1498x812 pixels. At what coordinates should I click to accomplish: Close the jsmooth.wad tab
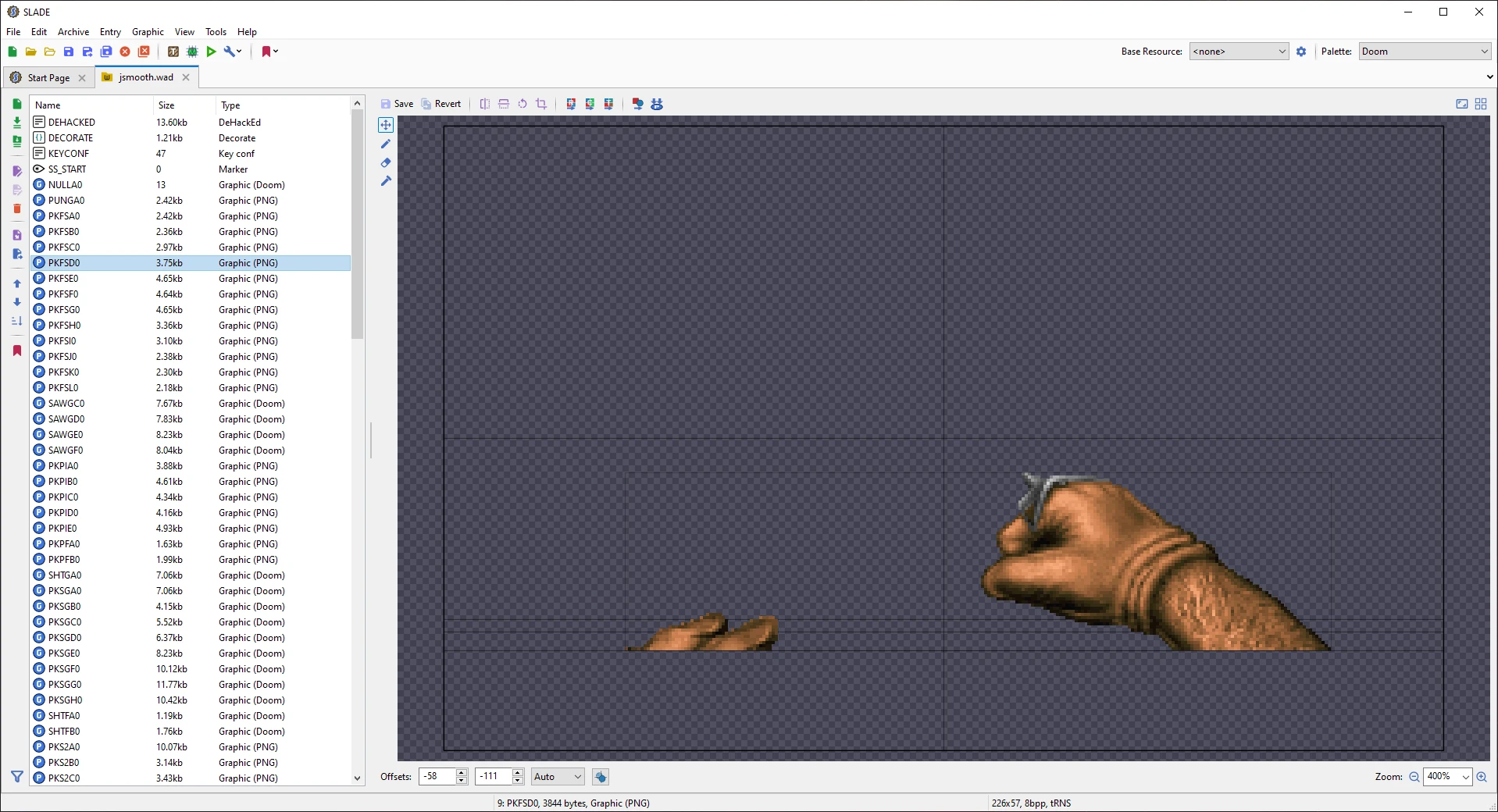pos(186,77)
